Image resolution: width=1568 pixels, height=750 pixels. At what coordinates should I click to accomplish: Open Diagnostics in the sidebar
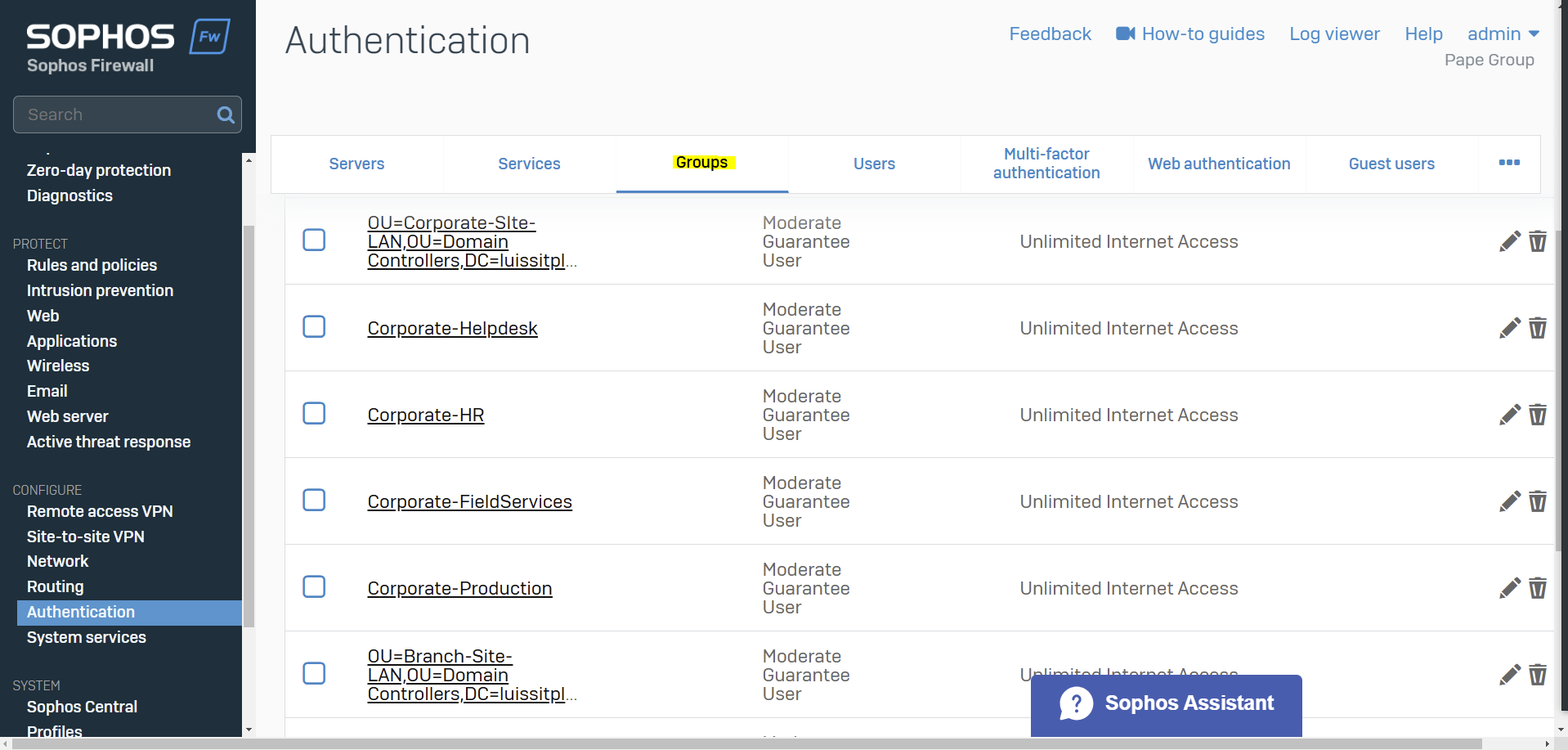[x=69, y=195]
